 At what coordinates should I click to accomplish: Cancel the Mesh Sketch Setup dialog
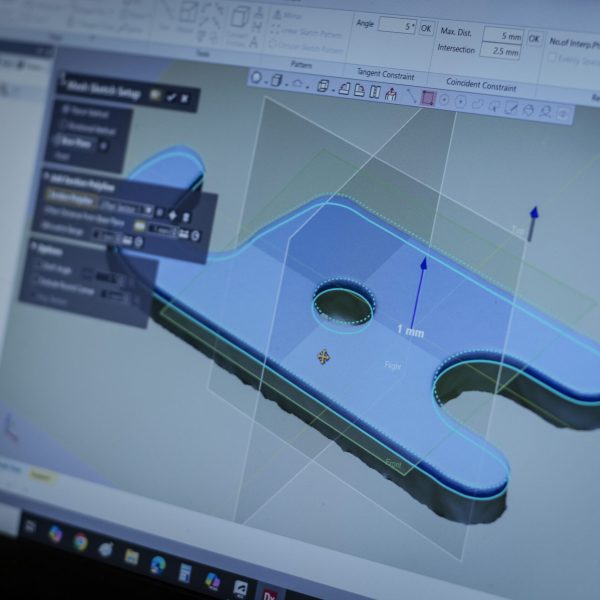(x=186, y=98)
